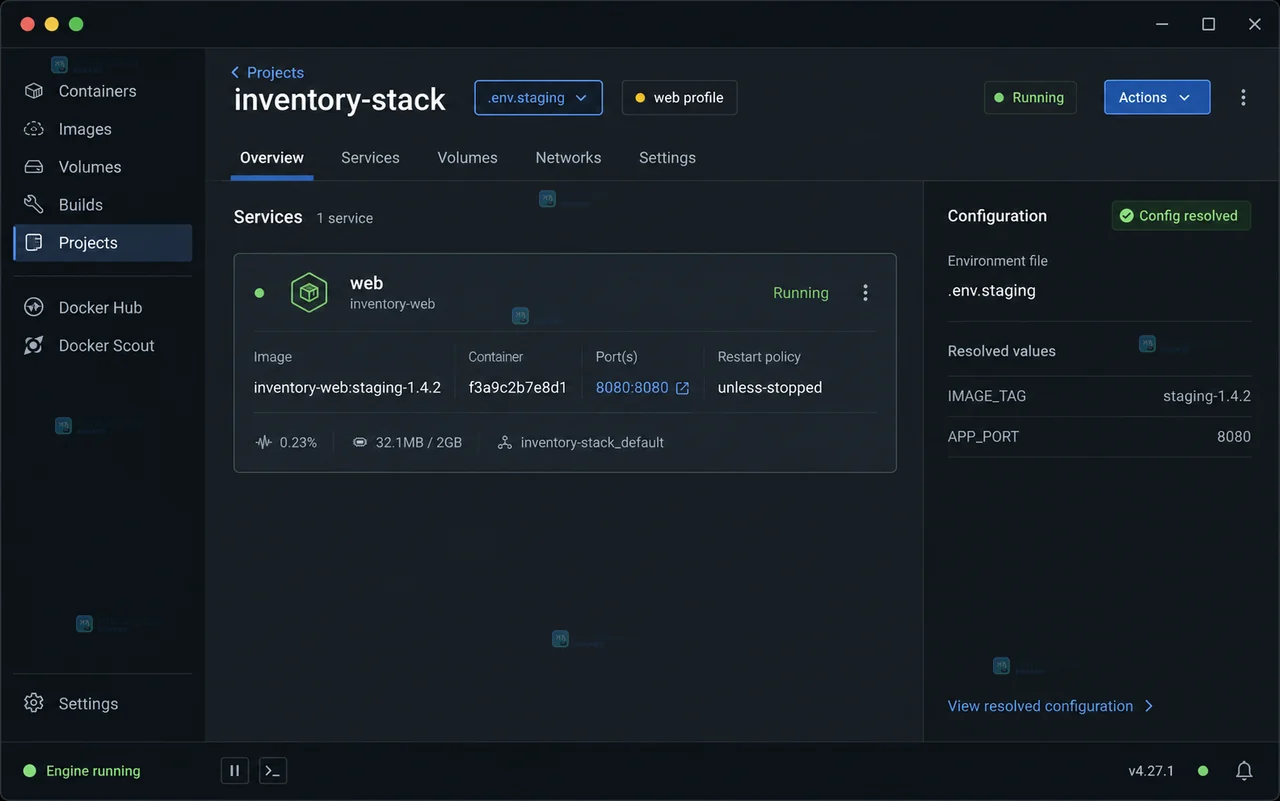This screenshot has height=801, width=1280.
Task: Open the notifications bell
Action: 1244,771
